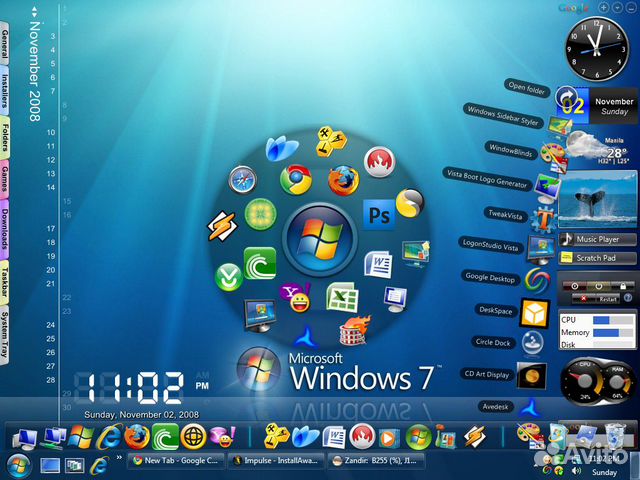Click the Restart button in power gadget
Viewport: 640px width, 480px height.
[607, 299]
